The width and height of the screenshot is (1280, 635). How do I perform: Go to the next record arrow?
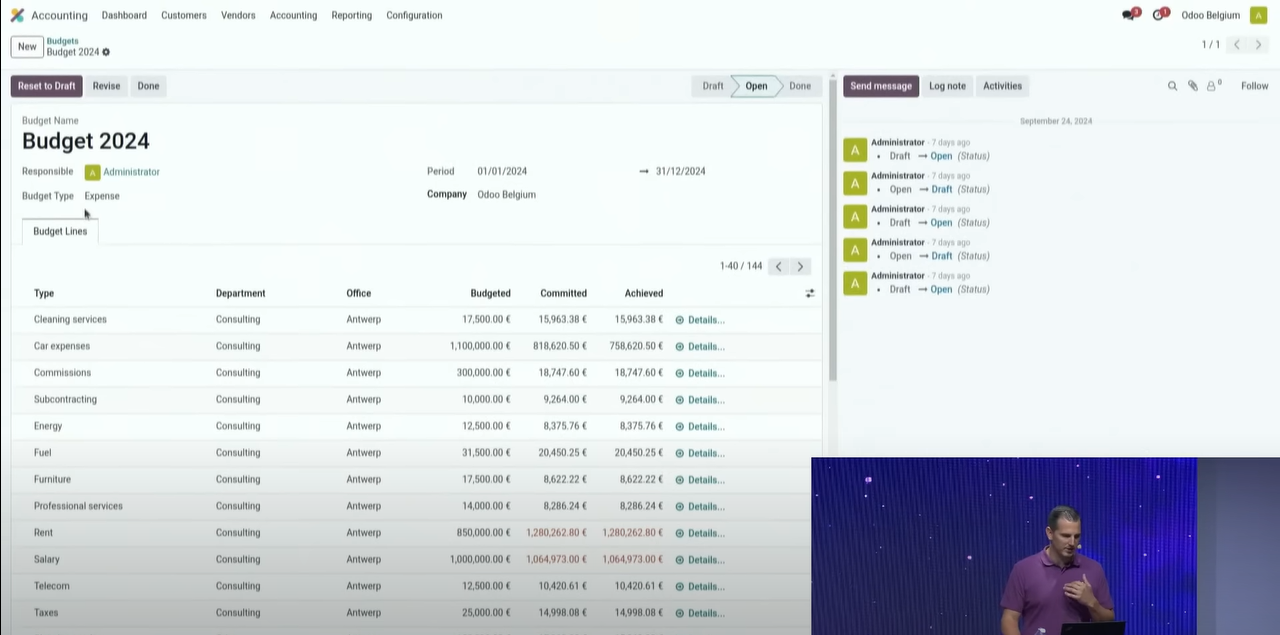click(1259, 45)
